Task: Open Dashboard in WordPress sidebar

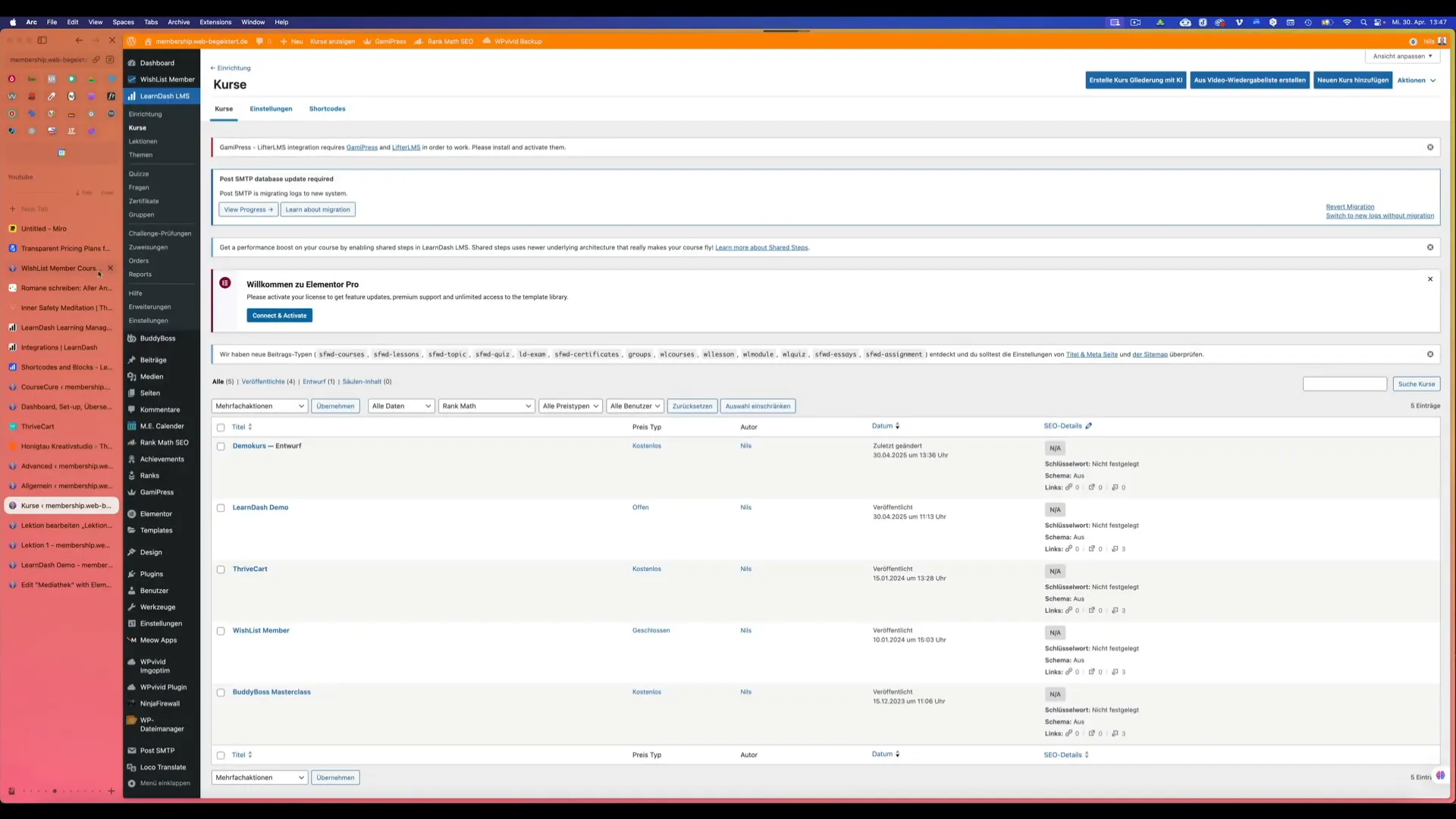Action: point(157,63)
